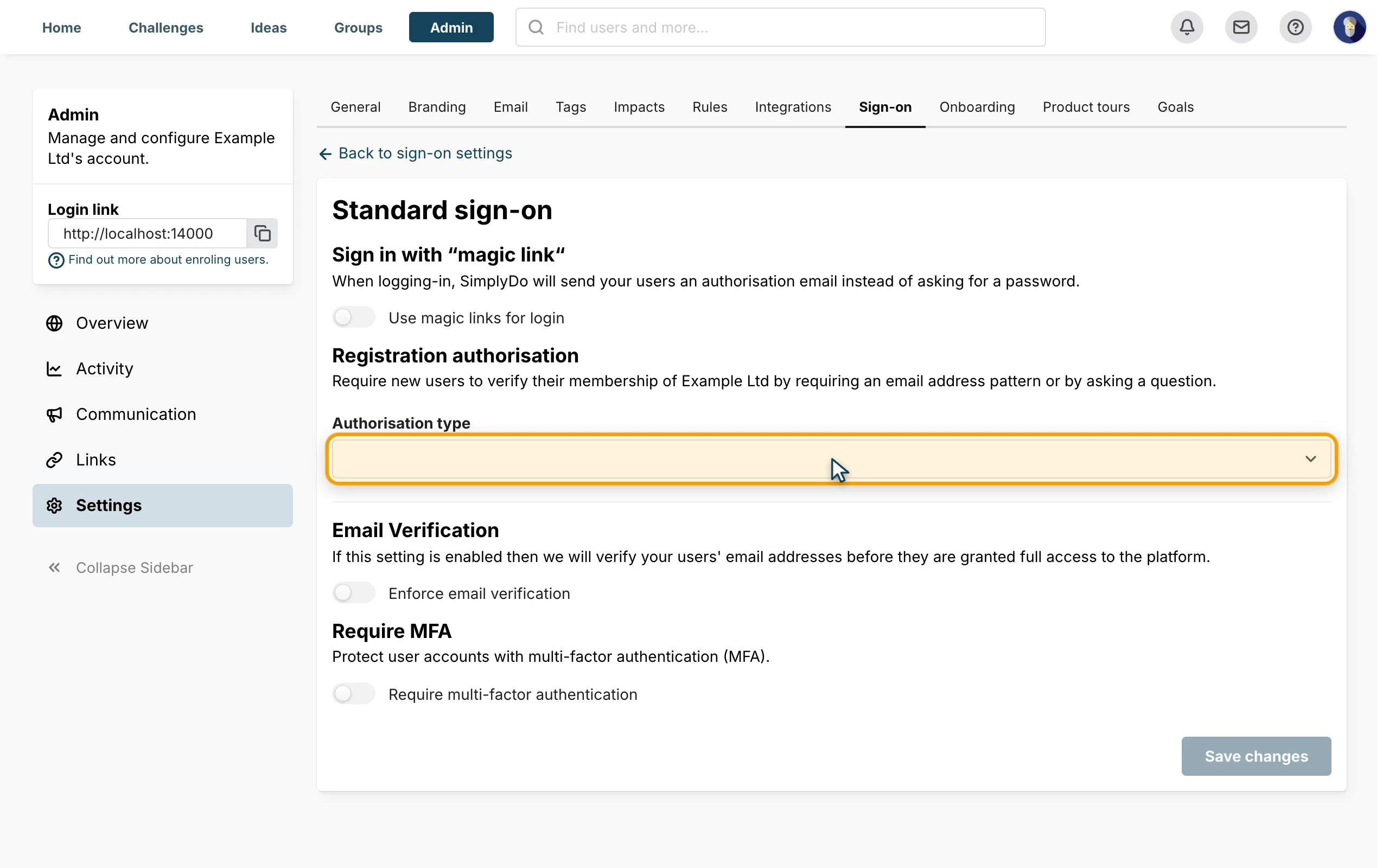Open the Impacts tab
1389x868 pixels.
click(639, 107)
